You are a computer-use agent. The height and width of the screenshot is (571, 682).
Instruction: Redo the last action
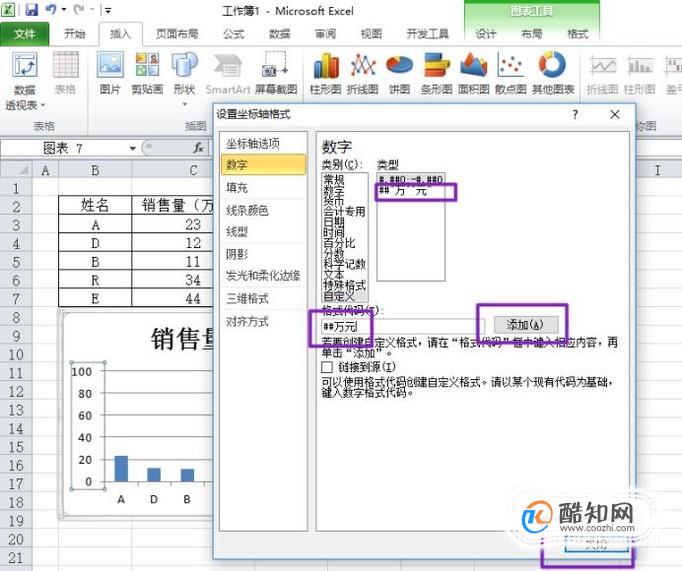tap(78, 10)
